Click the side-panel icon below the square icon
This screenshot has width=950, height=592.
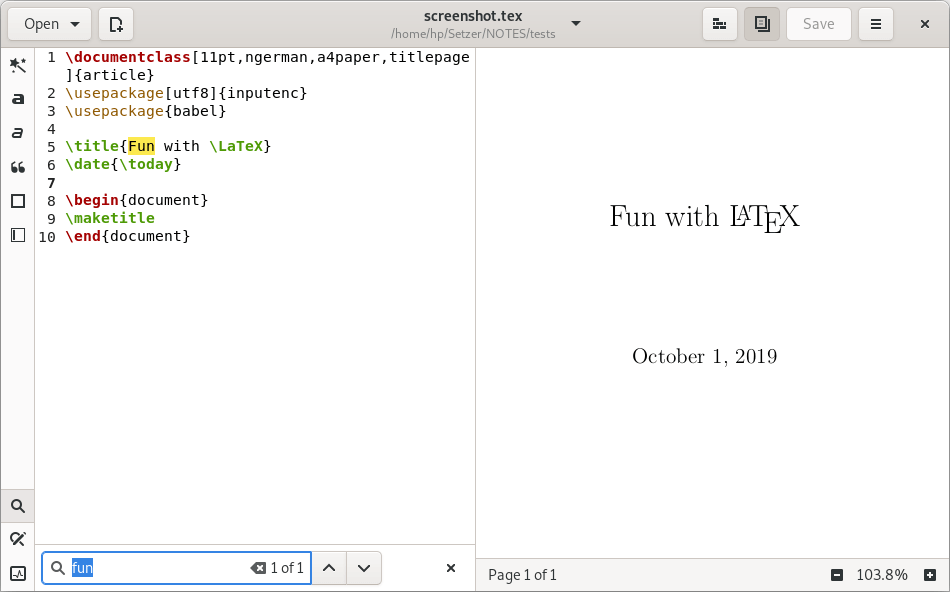[18, 235]
